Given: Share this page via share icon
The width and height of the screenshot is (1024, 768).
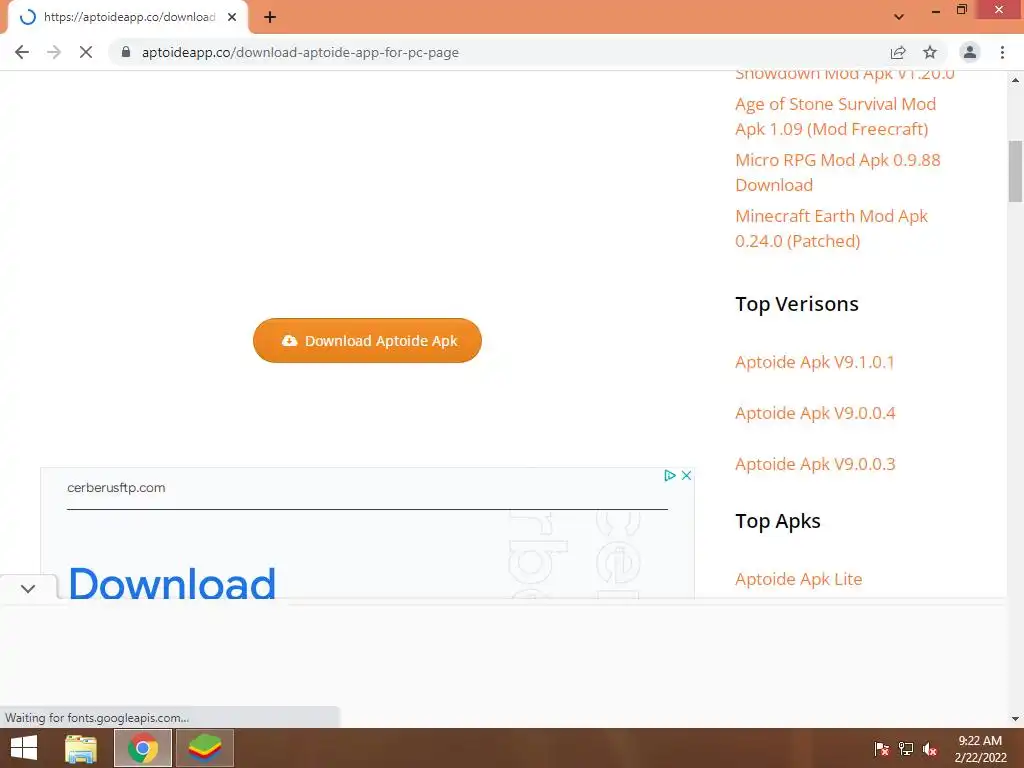Looking at the screenshot, I should coord(898,52).
